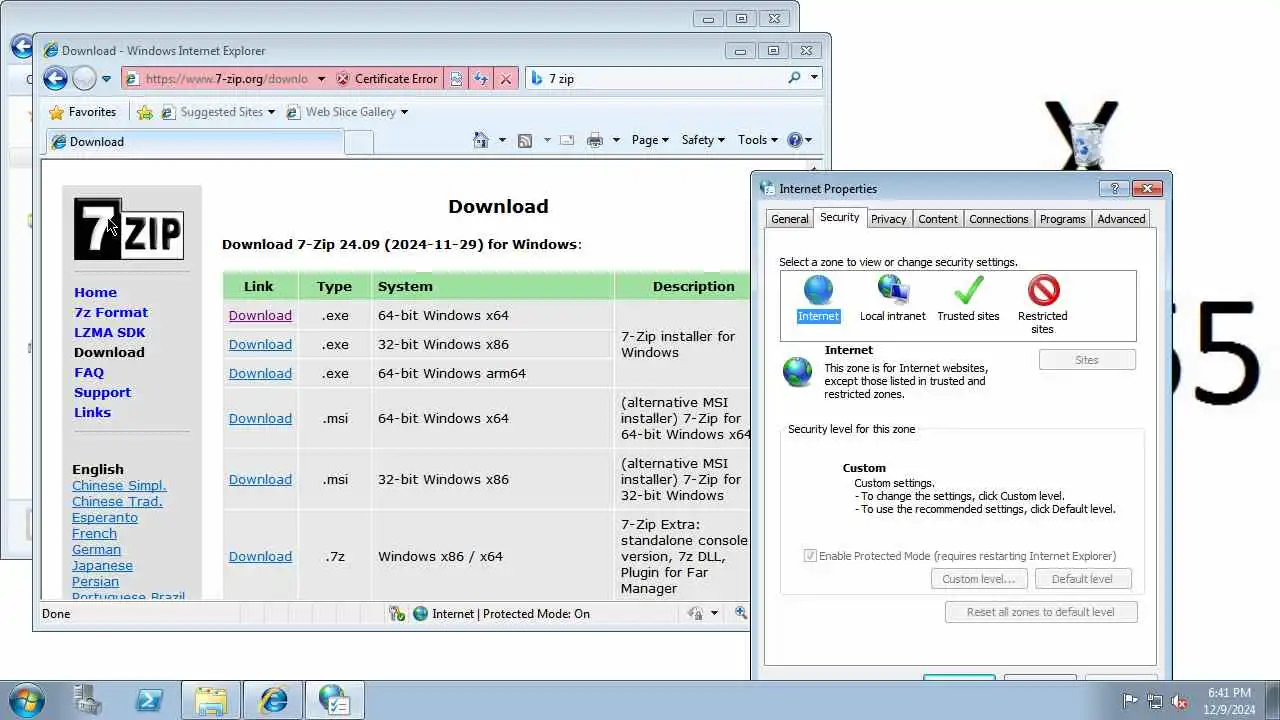This screenshot has width=1280, height=720.
Task: Open the Safety menu
Action: (x=703, y=140)
